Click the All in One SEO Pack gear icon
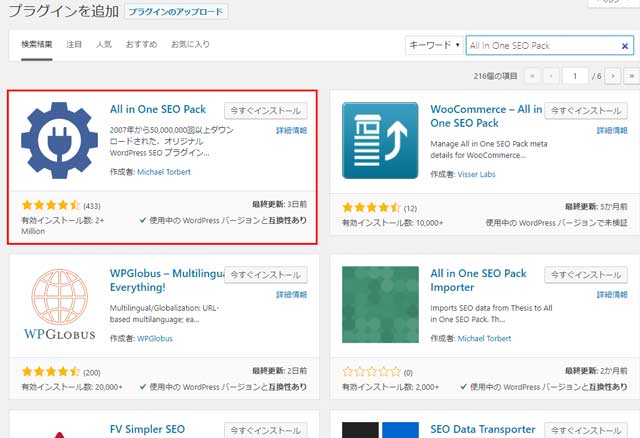Screen dimensions: 640x438 click(59, 140)
